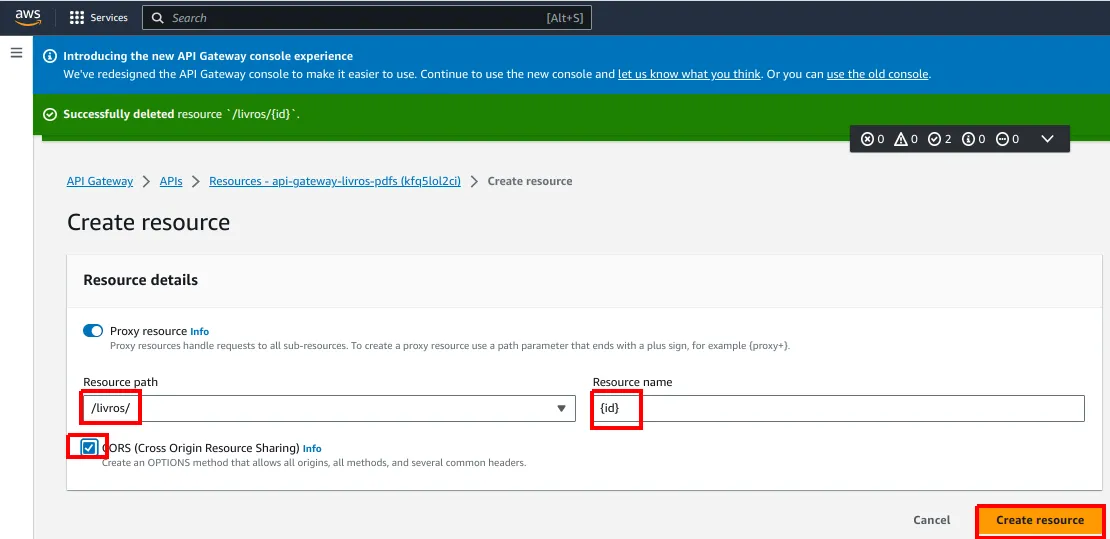The width and height of the screenshot is (1110, 539).
Task: Click the 'Create resource' breadcrumb text
Action: click(530, 181)
